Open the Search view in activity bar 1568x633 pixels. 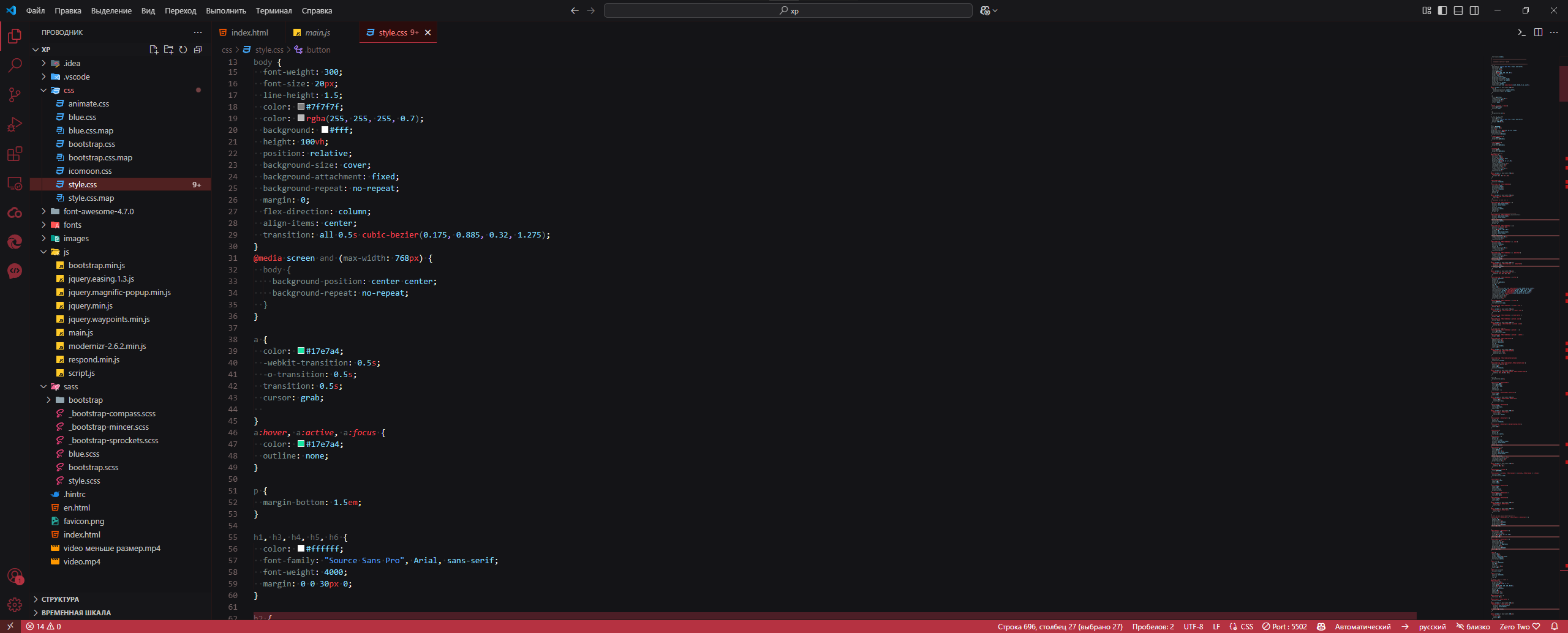click(x=15, y=65)
